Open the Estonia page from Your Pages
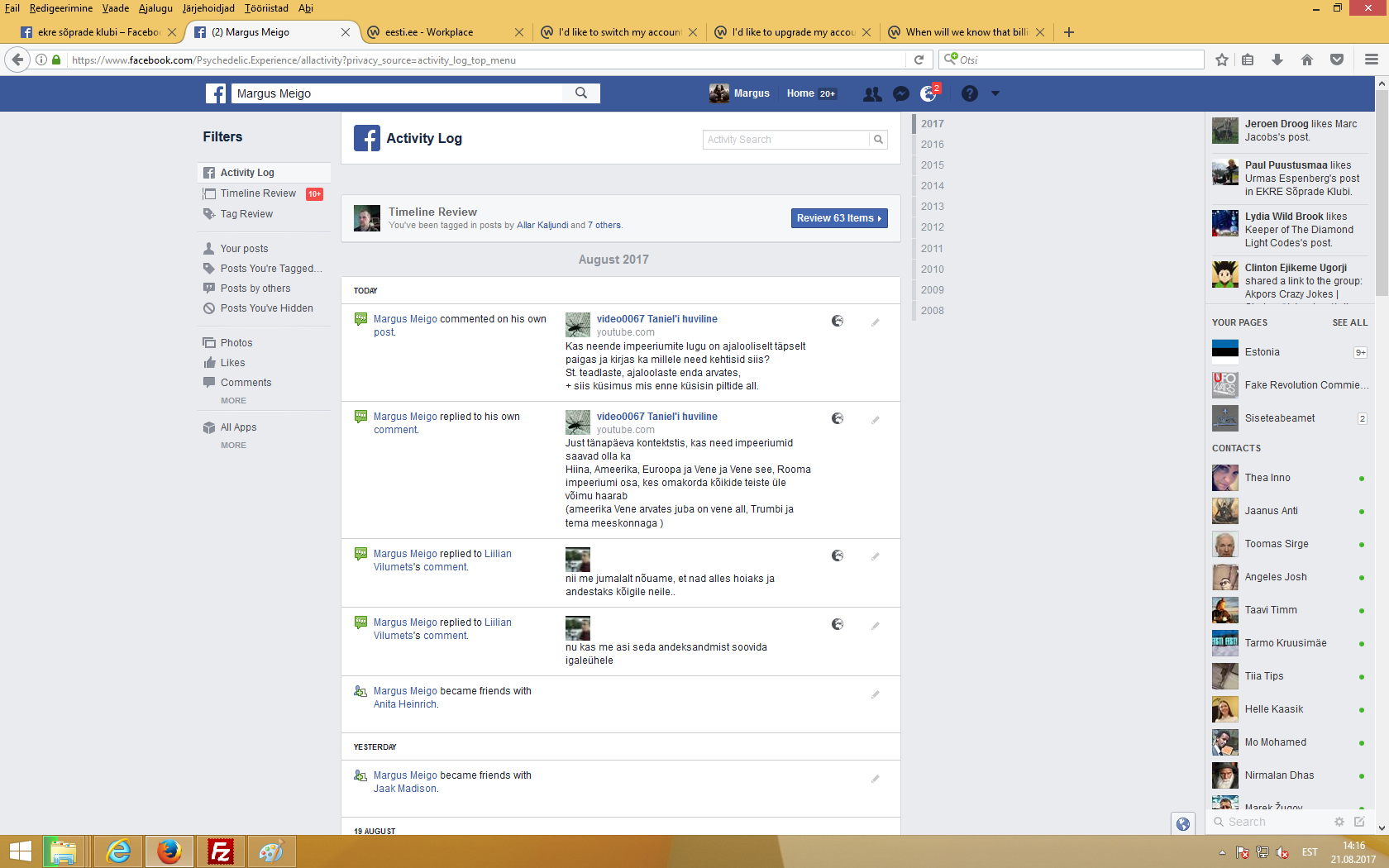This screenshot has height=868, width=1389. click(1289, 352)
